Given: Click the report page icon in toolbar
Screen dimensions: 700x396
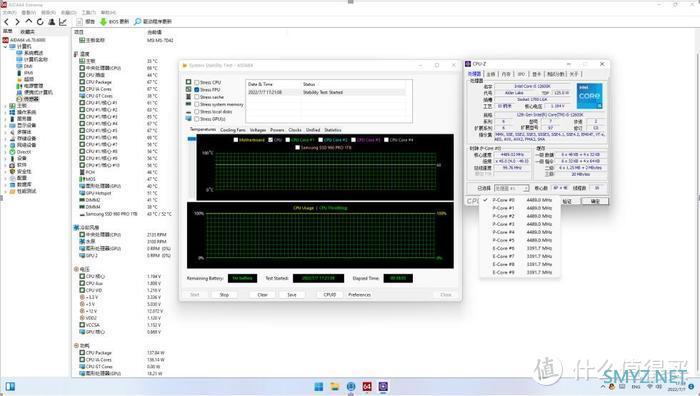Looking at the screenshot, I should tap(79, 21).
